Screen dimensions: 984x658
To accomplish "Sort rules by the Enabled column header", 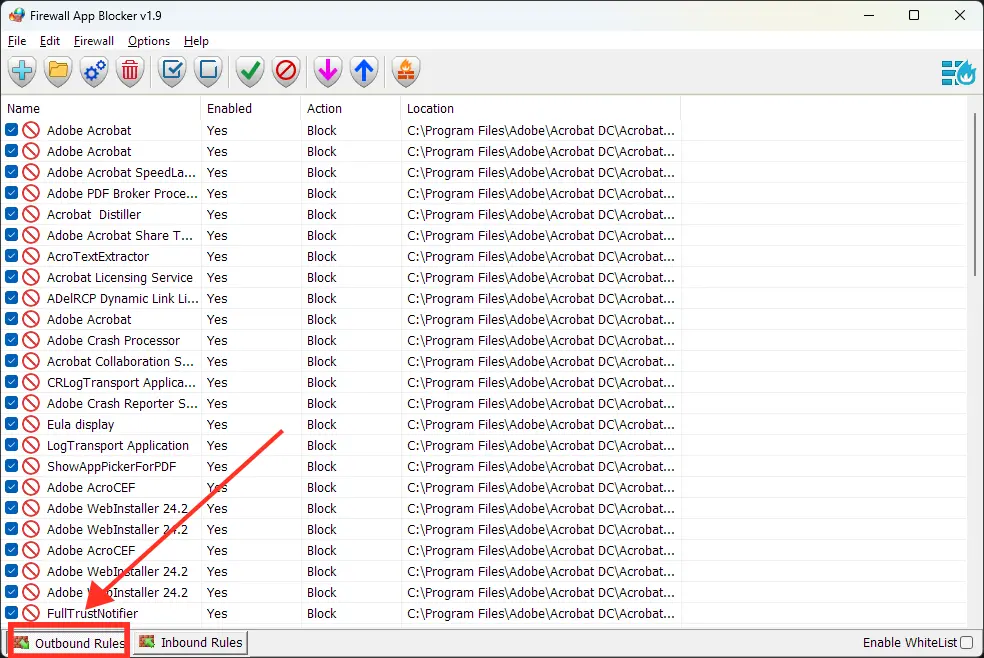I will 251,109.
